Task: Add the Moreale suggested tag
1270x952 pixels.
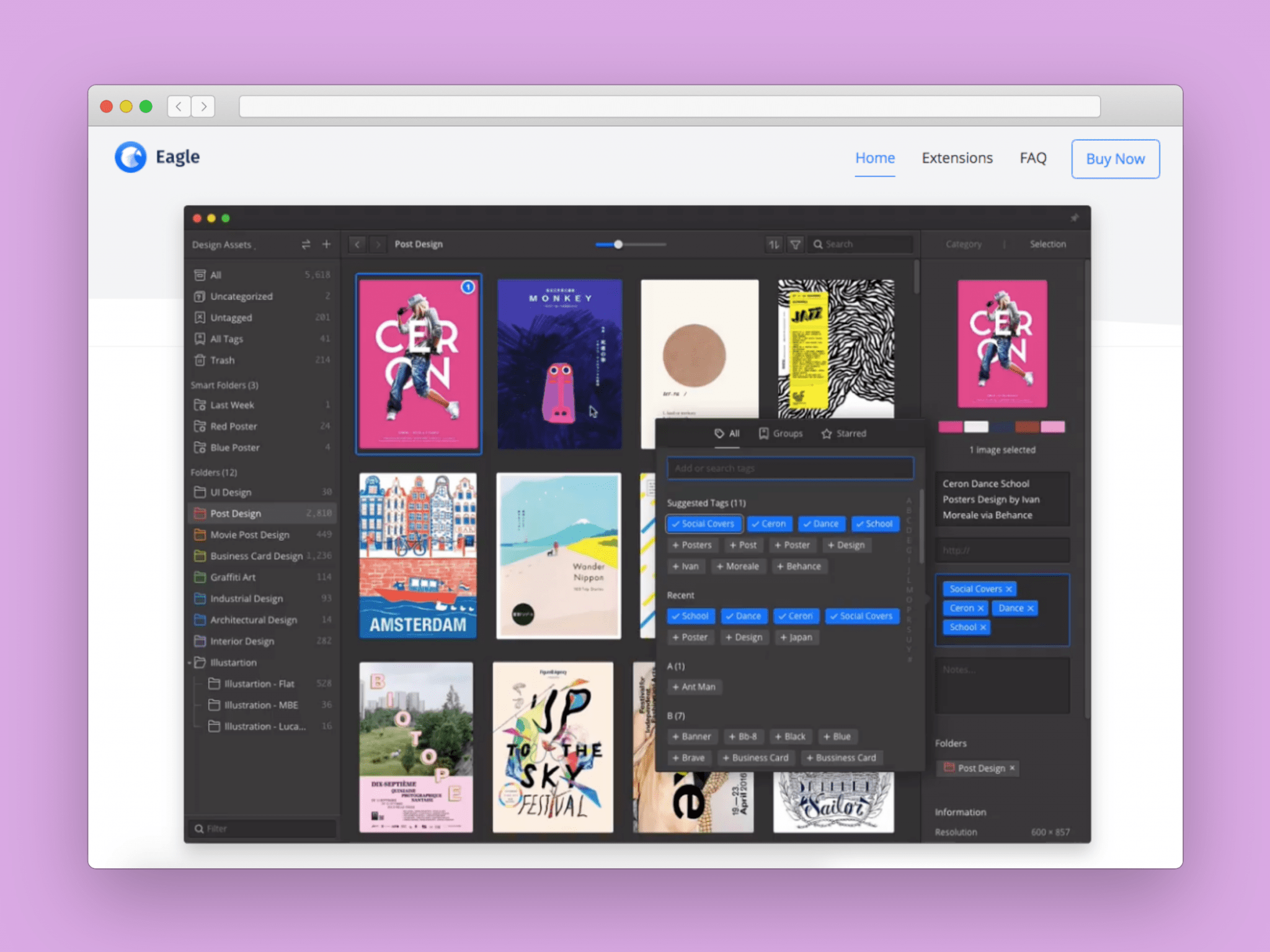Action: pyautogui.click(x=738, y=566)
